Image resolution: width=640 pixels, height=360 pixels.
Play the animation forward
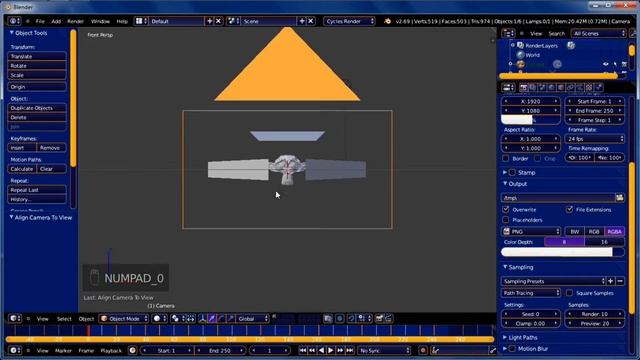[331, 350]
